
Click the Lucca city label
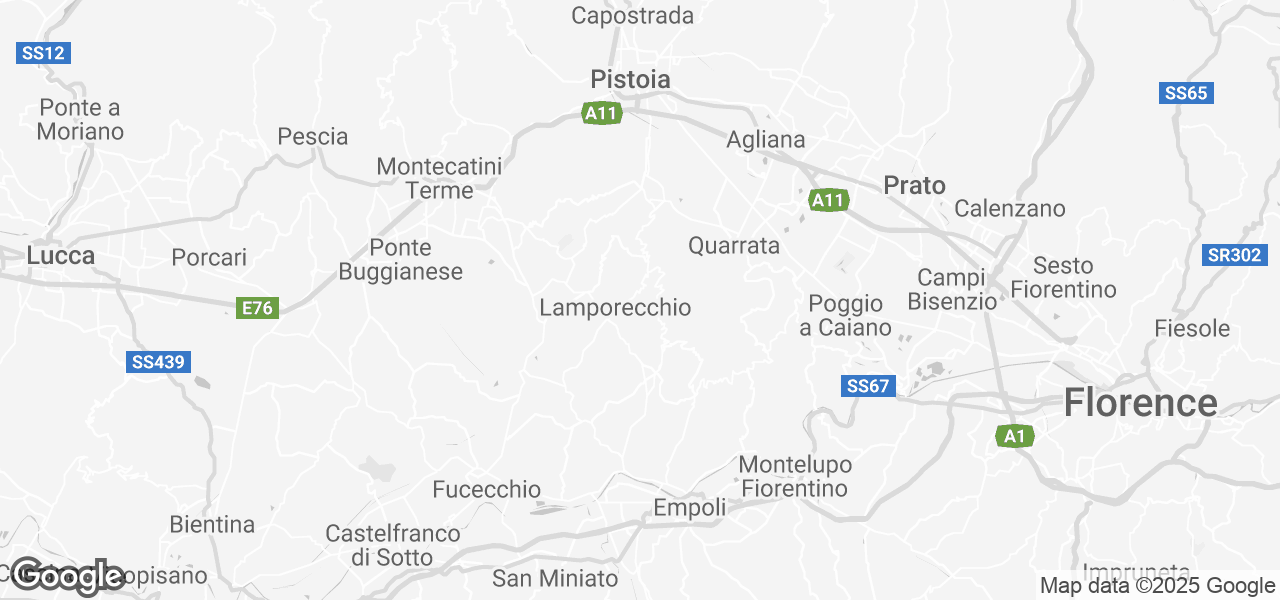[x=61, y=255]
